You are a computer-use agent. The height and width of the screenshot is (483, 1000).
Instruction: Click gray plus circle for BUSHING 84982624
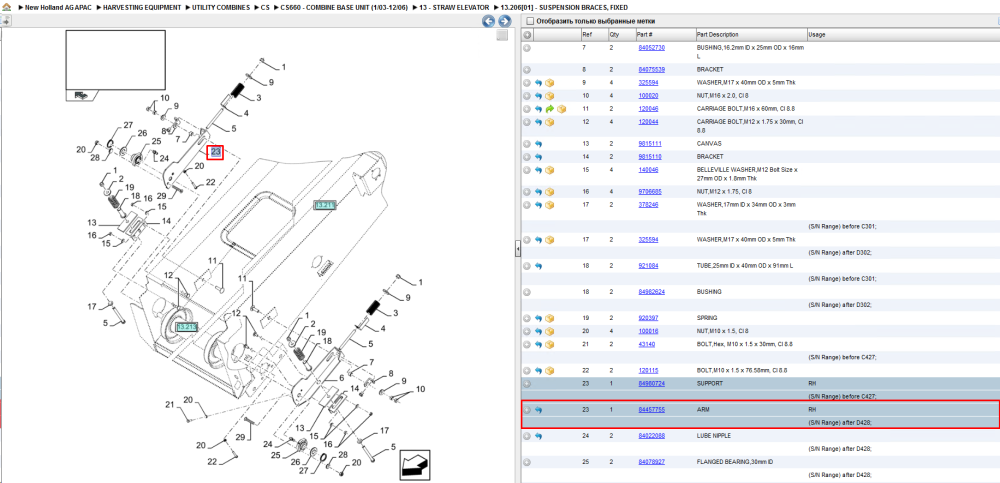coord(527,292)
